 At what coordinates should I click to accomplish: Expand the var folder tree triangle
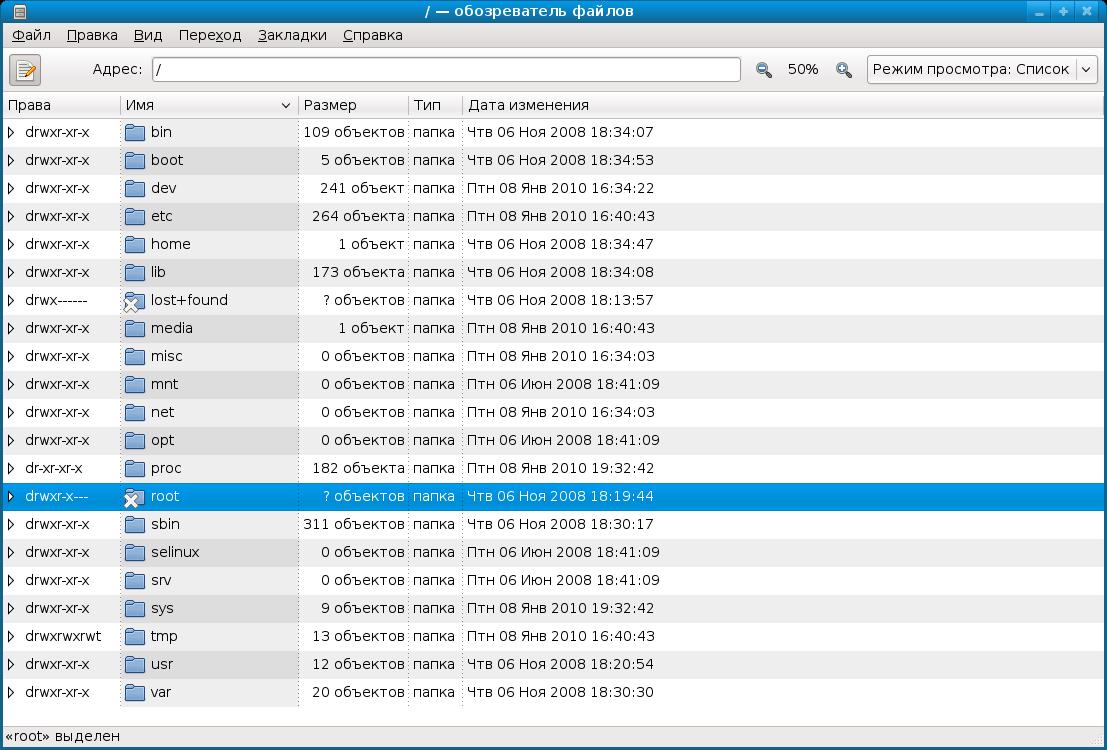[11, 692]
